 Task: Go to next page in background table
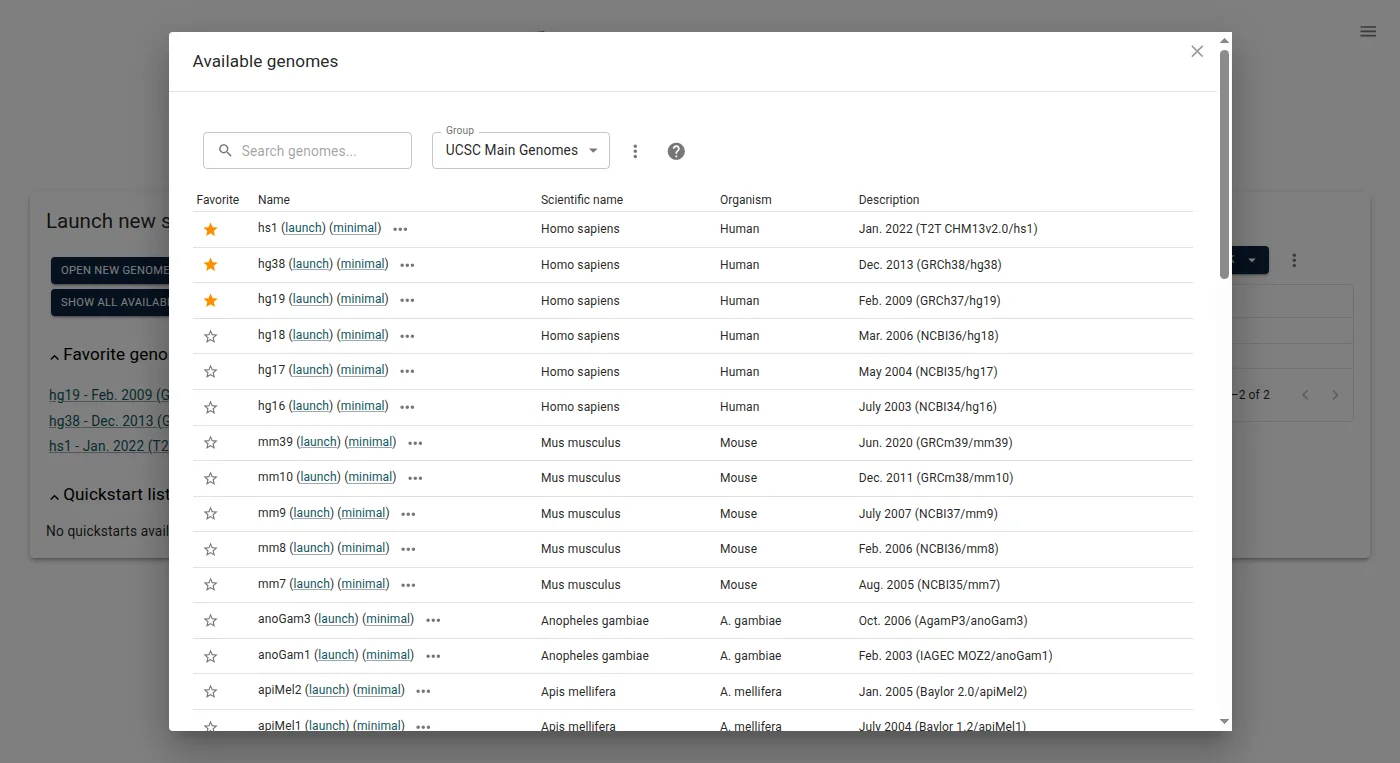[1335, 395]
